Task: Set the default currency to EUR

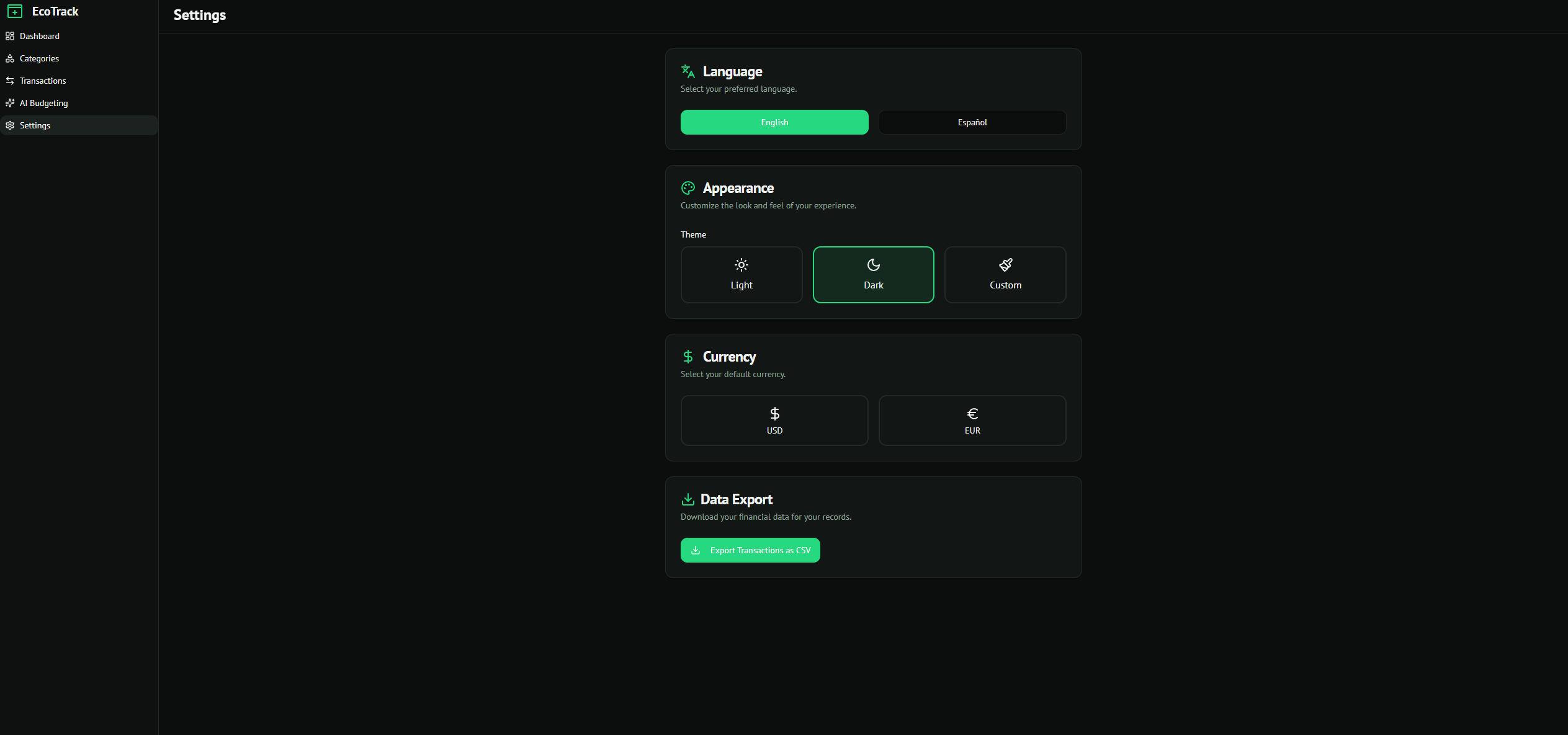Action: [972, 421]
